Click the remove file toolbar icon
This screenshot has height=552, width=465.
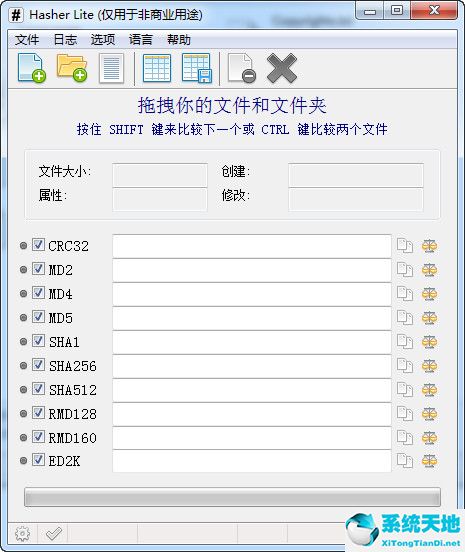(242, 68)
